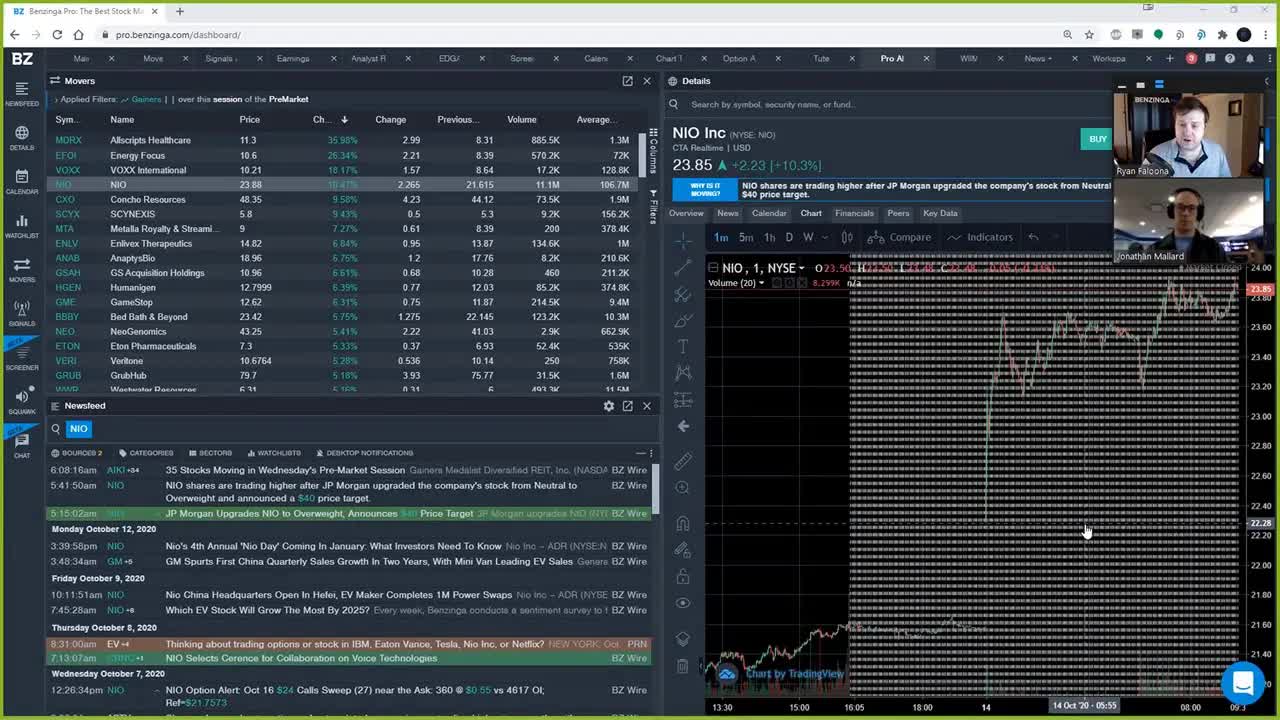1280x720 pixels.
Task: Undo the last chart action
Action: click(x=1033, y=237)
